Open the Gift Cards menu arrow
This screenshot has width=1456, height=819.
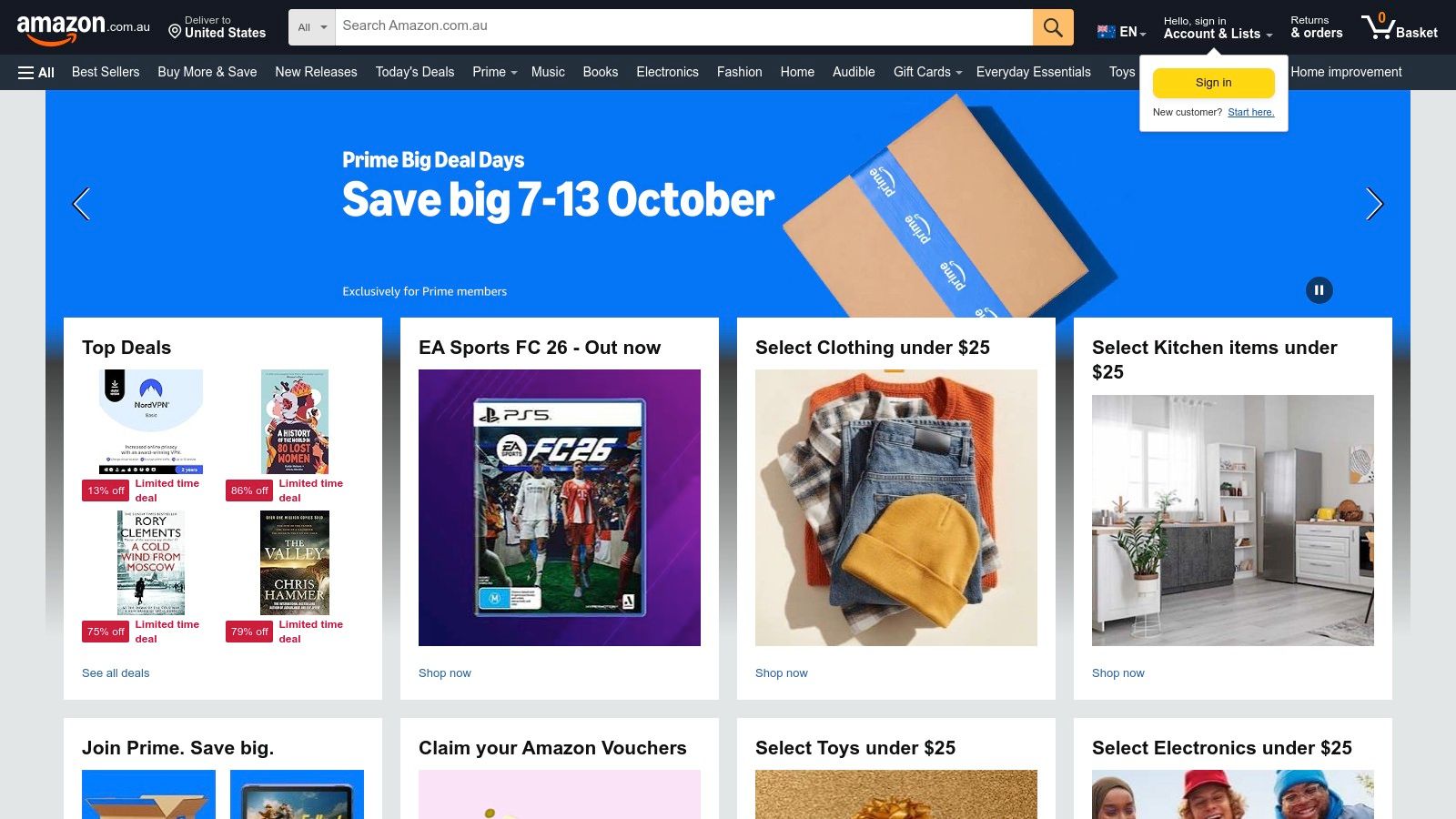(x=959, y=73)
